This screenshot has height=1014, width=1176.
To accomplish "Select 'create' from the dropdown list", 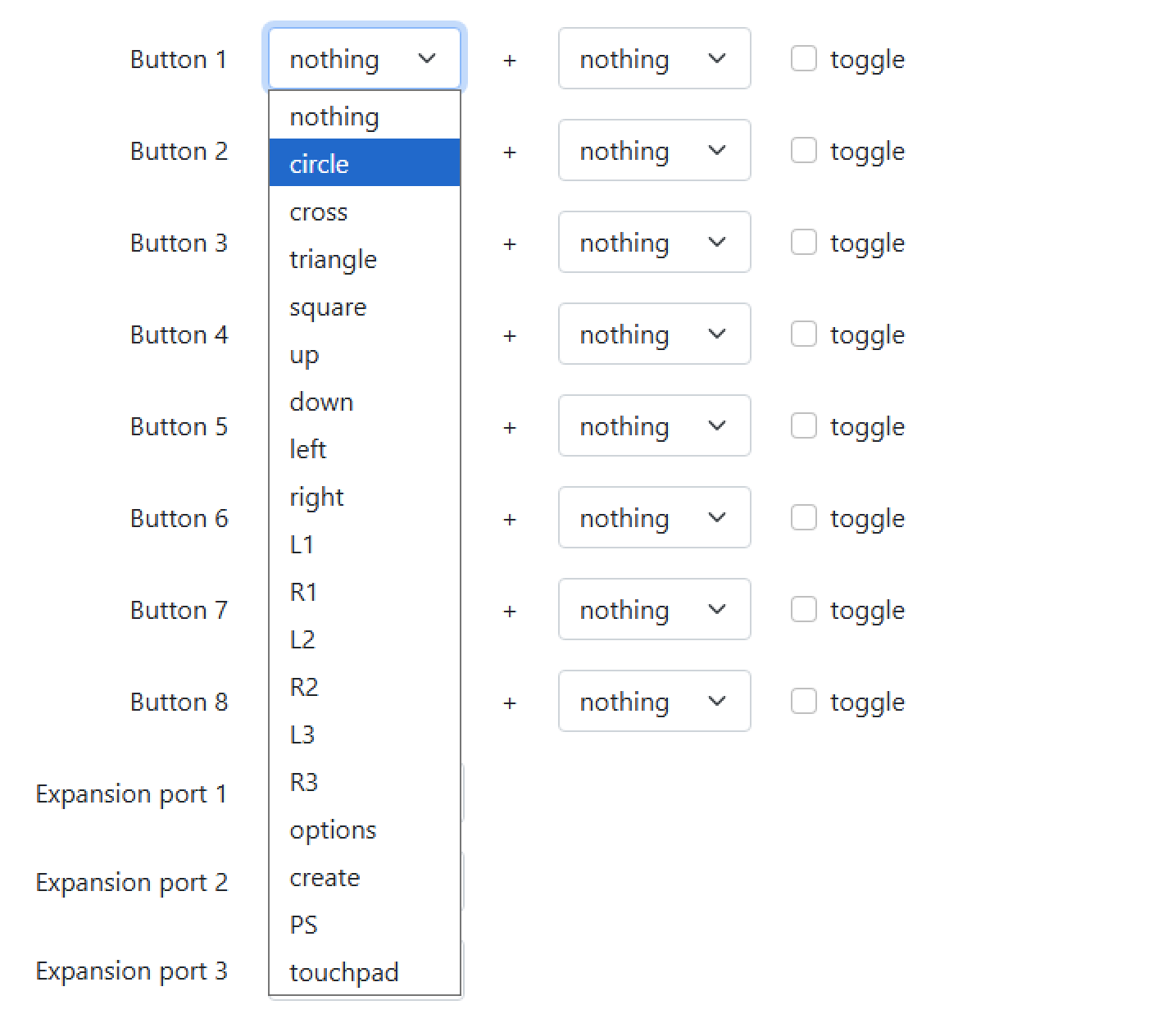I will coord(365,877).
